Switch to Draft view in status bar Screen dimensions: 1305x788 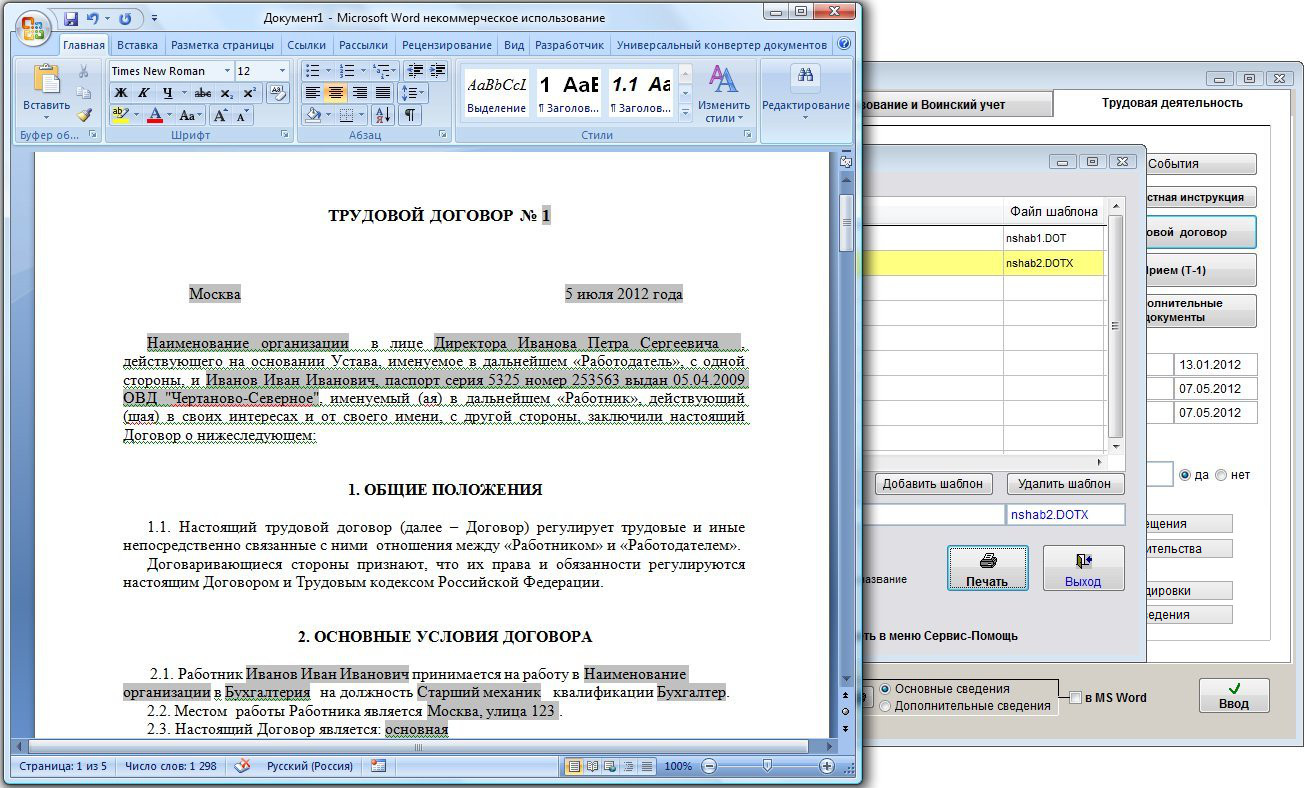tap(647, 766)
